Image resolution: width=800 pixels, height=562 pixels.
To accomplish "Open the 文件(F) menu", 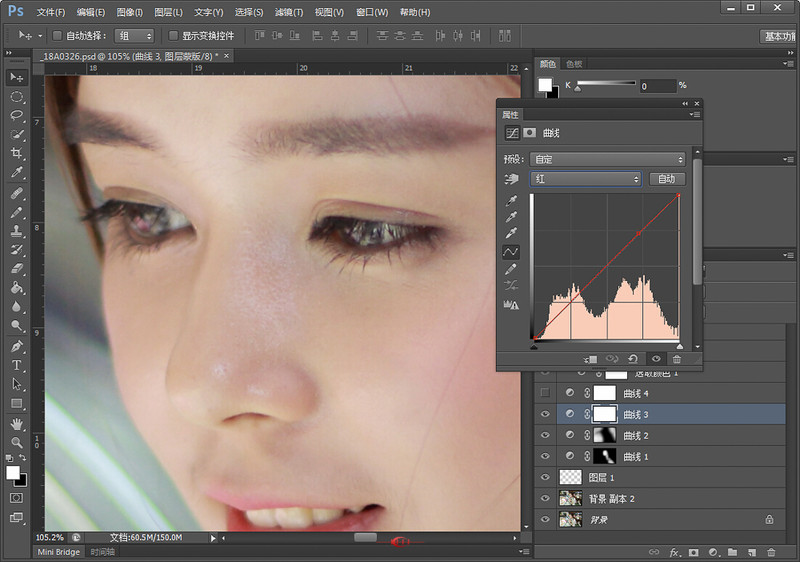I will (51, 12).
